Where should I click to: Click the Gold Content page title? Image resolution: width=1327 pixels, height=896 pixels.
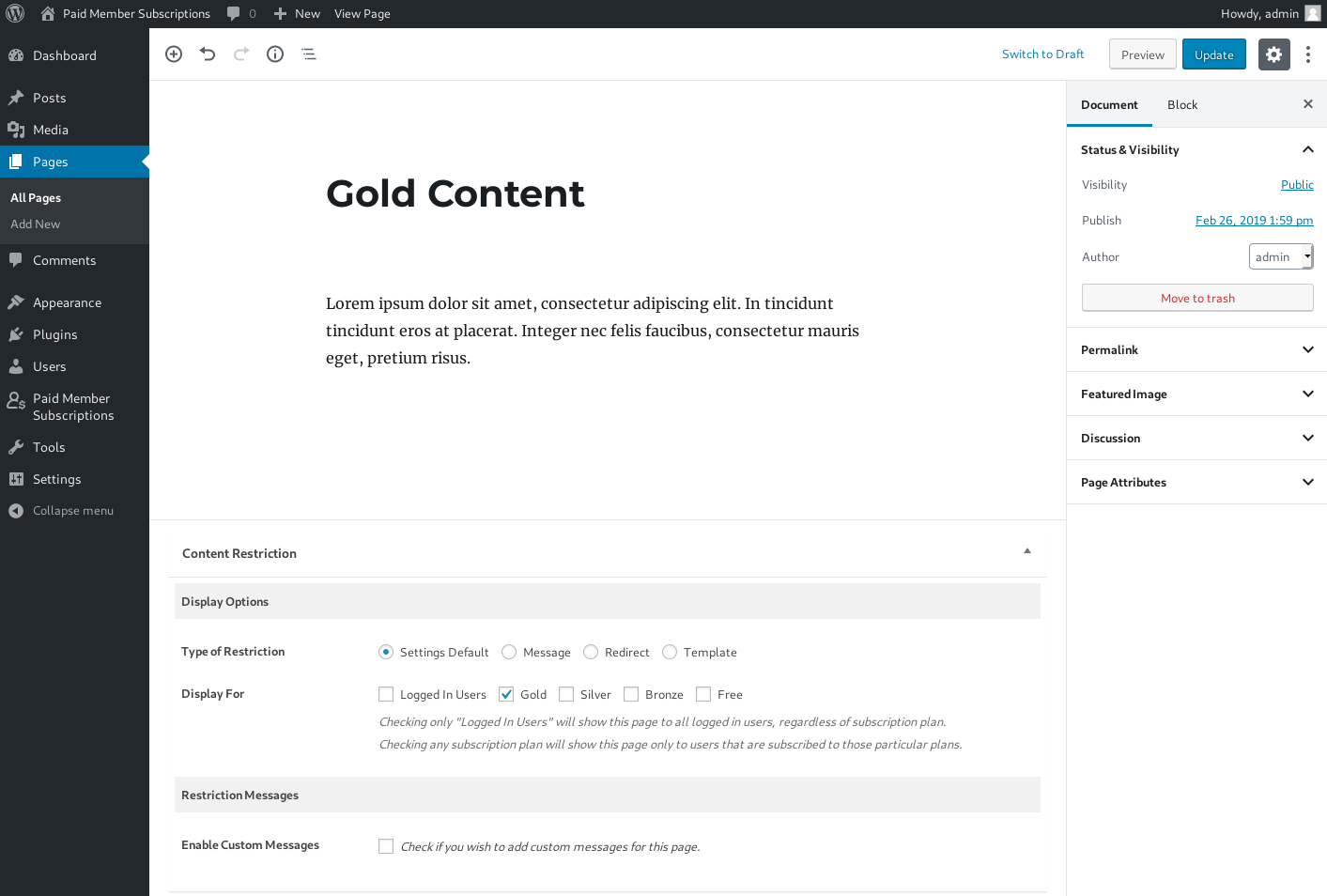pyautogui.click(x=455, y=193)
